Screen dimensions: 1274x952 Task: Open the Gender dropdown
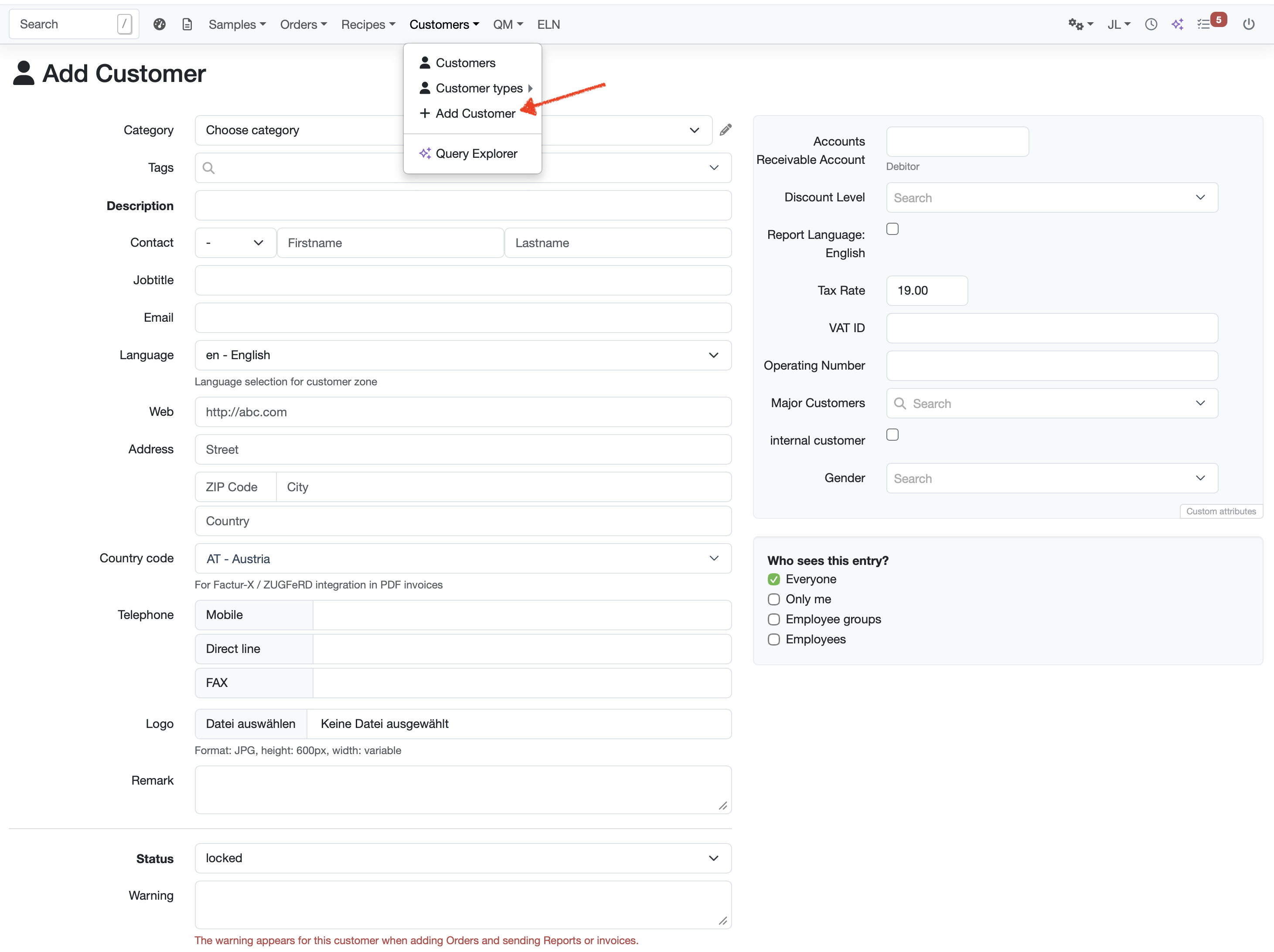(1052, 478)
